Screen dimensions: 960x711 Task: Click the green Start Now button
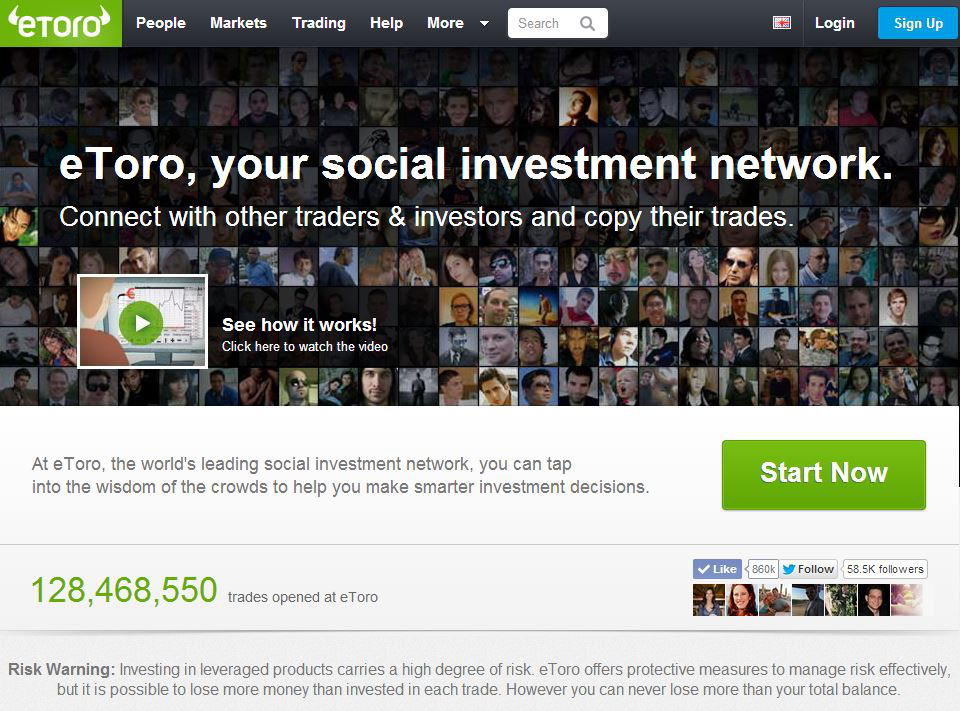(823, 475)
